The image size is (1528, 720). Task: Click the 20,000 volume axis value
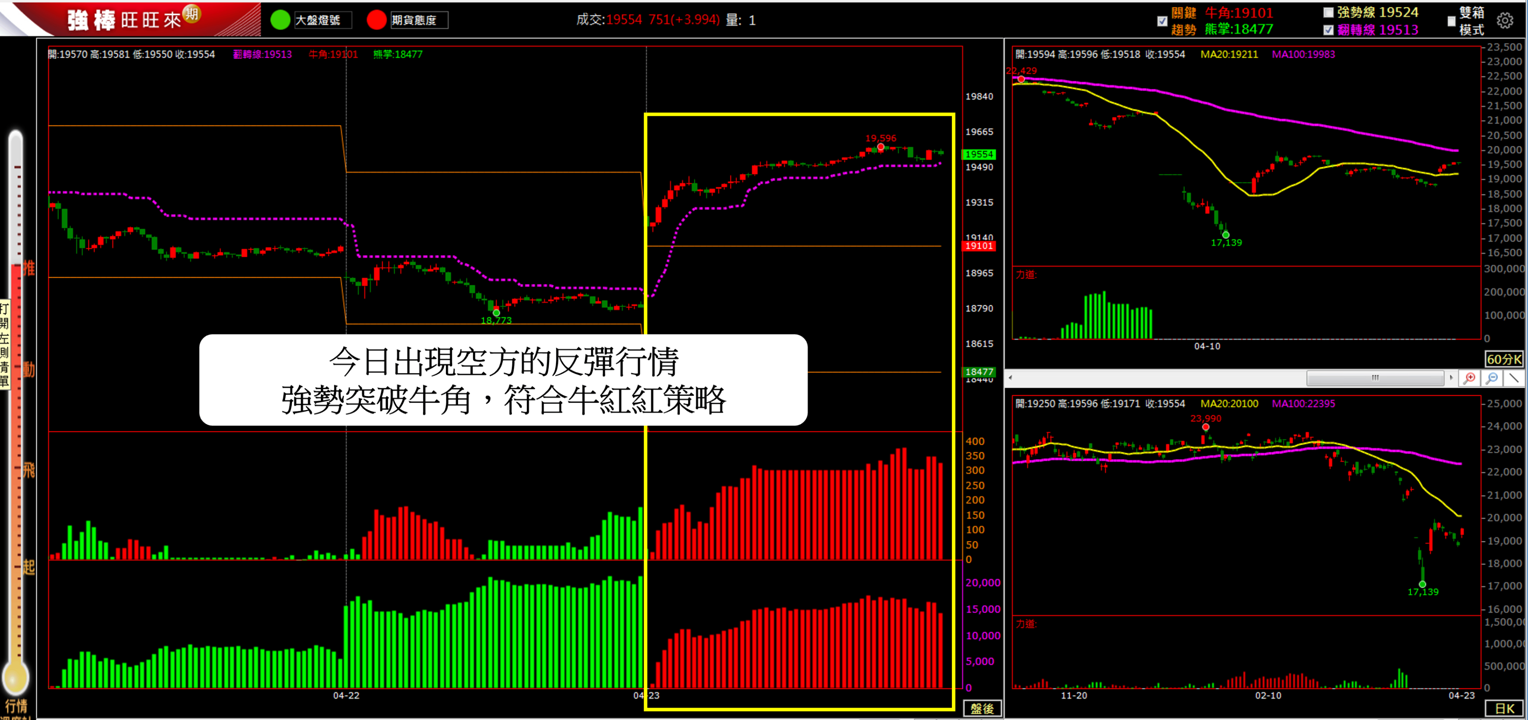pyautogui.click(x=983, y=583)
